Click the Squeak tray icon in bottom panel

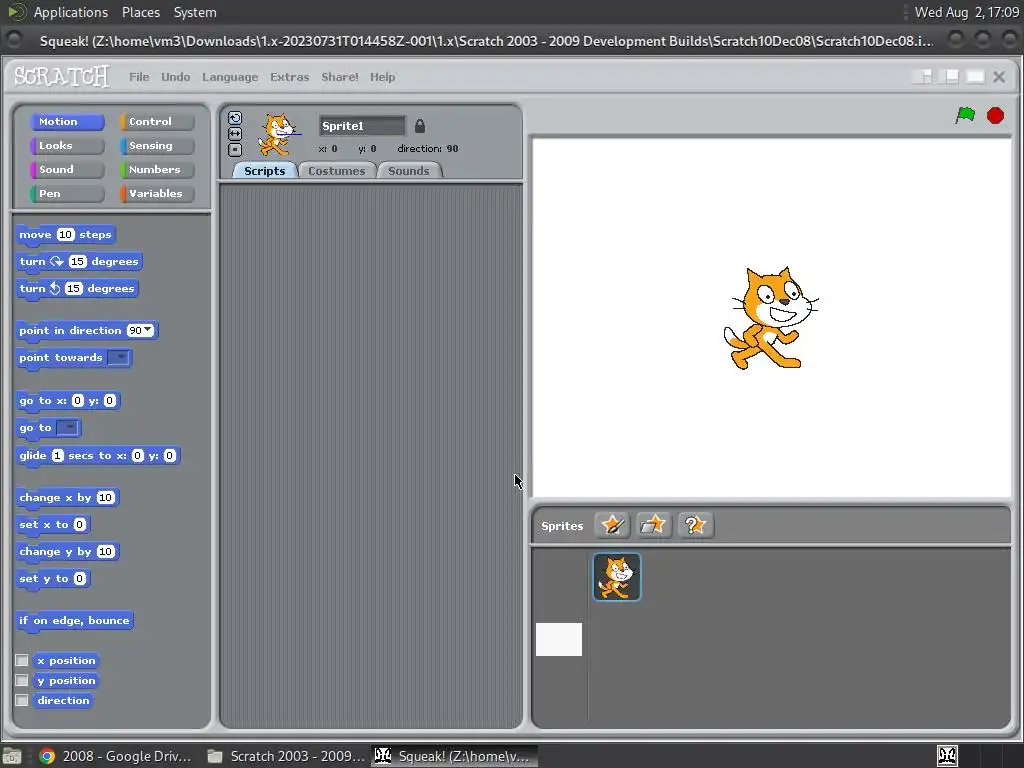click(947, 756)
